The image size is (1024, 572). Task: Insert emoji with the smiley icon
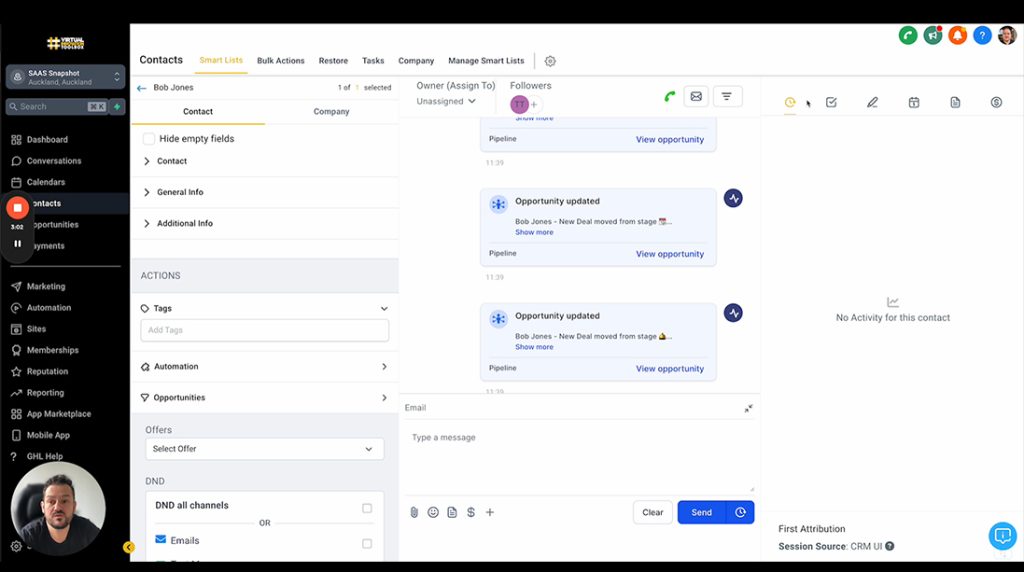[433, 513]
